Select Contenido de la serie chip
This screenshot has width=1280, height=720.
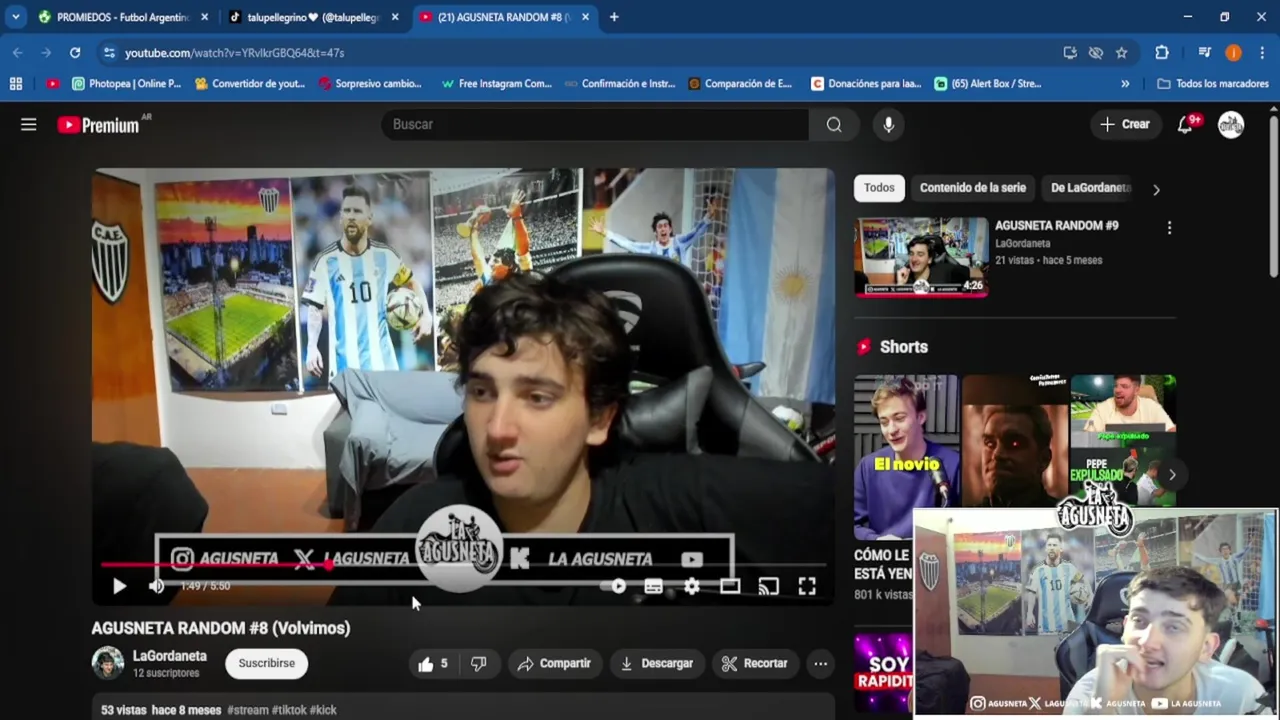coord(973,188)
